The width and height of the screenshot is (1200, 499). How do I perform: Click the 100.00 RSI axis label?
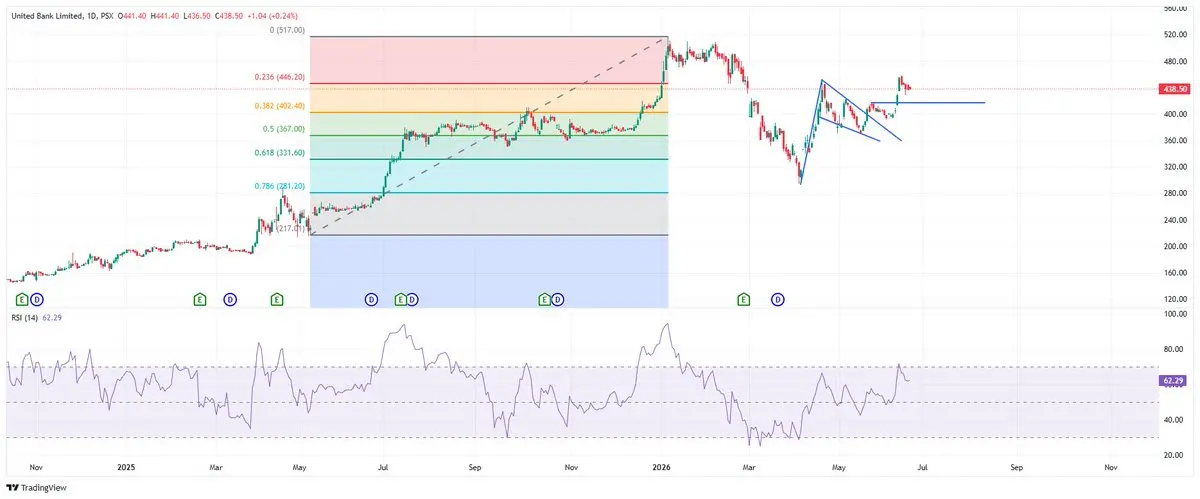pyautogui.click(x=1175, y=314)
